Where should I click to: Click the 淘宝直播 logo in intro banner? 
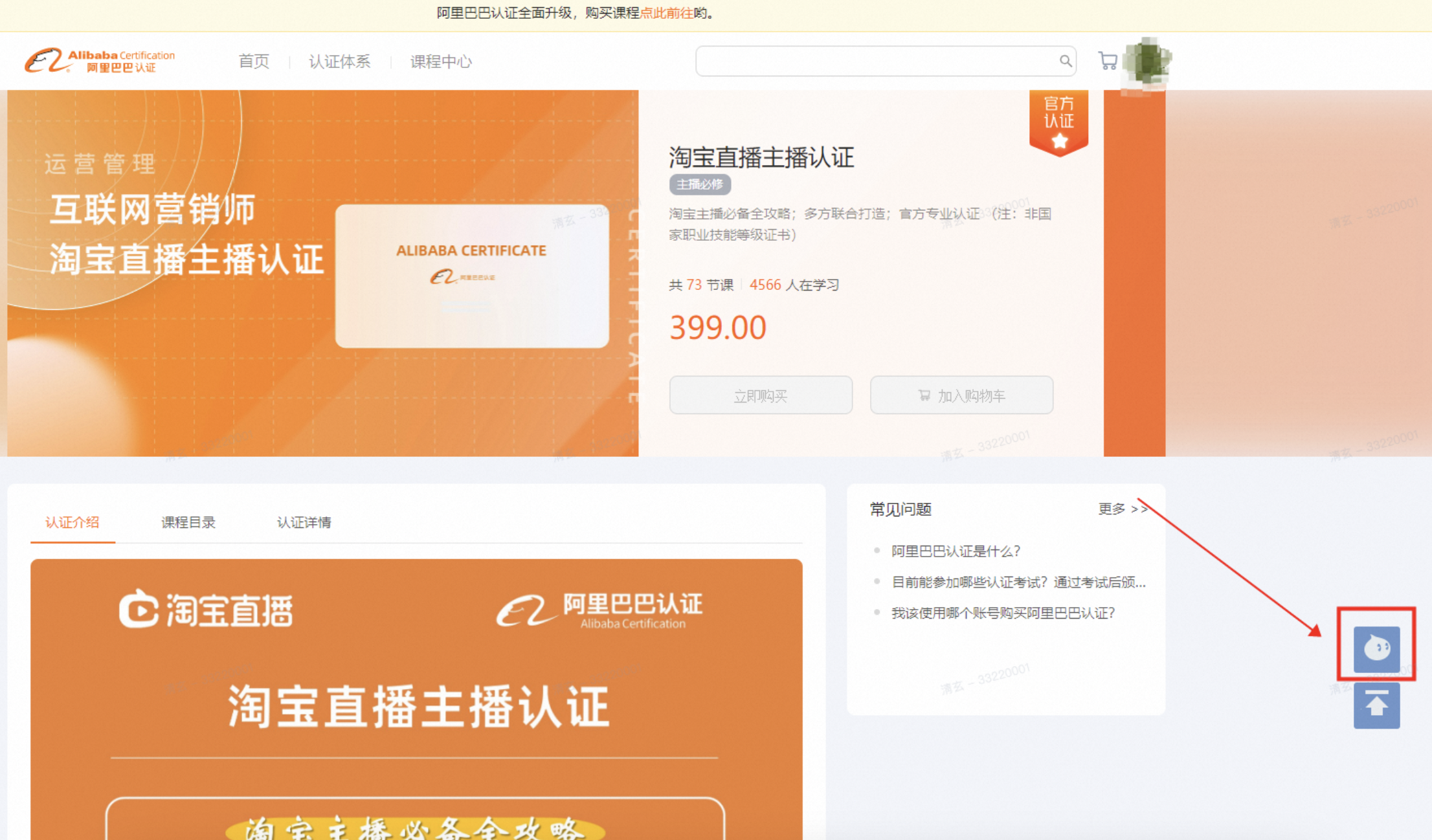206,610
